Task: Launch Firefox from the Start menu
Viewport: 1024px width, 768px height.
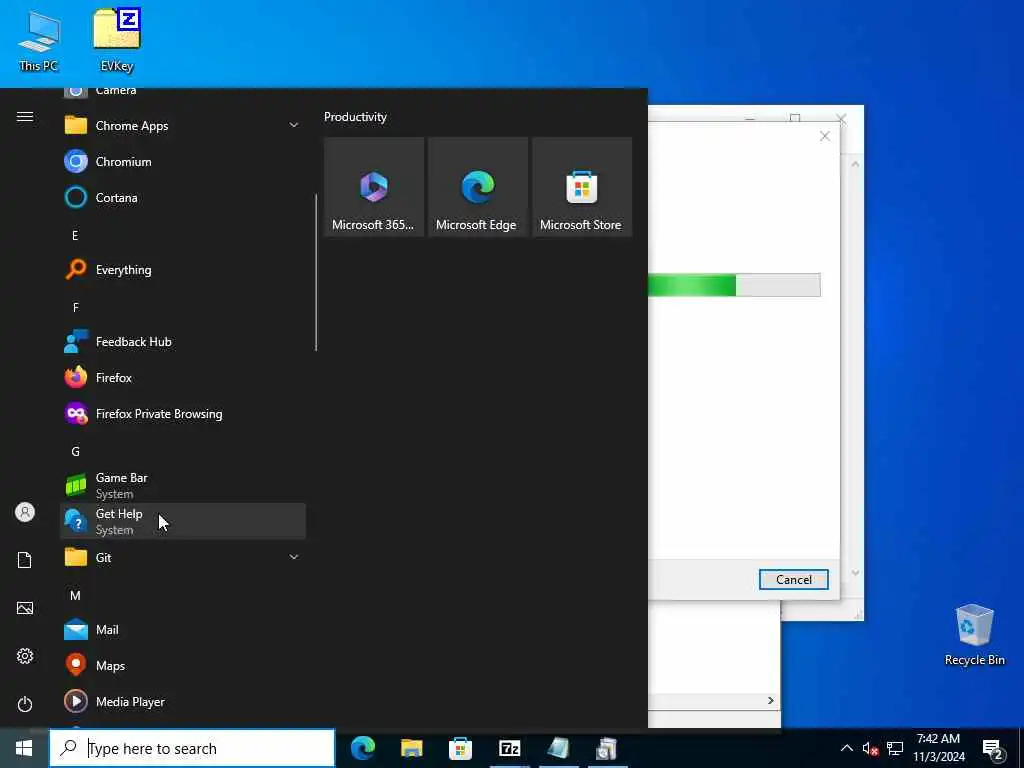Action: (183, 377)
